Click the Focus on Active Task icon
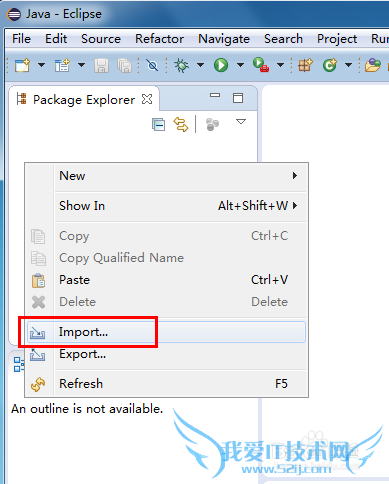The image size is (389, 484). (212, 125)
